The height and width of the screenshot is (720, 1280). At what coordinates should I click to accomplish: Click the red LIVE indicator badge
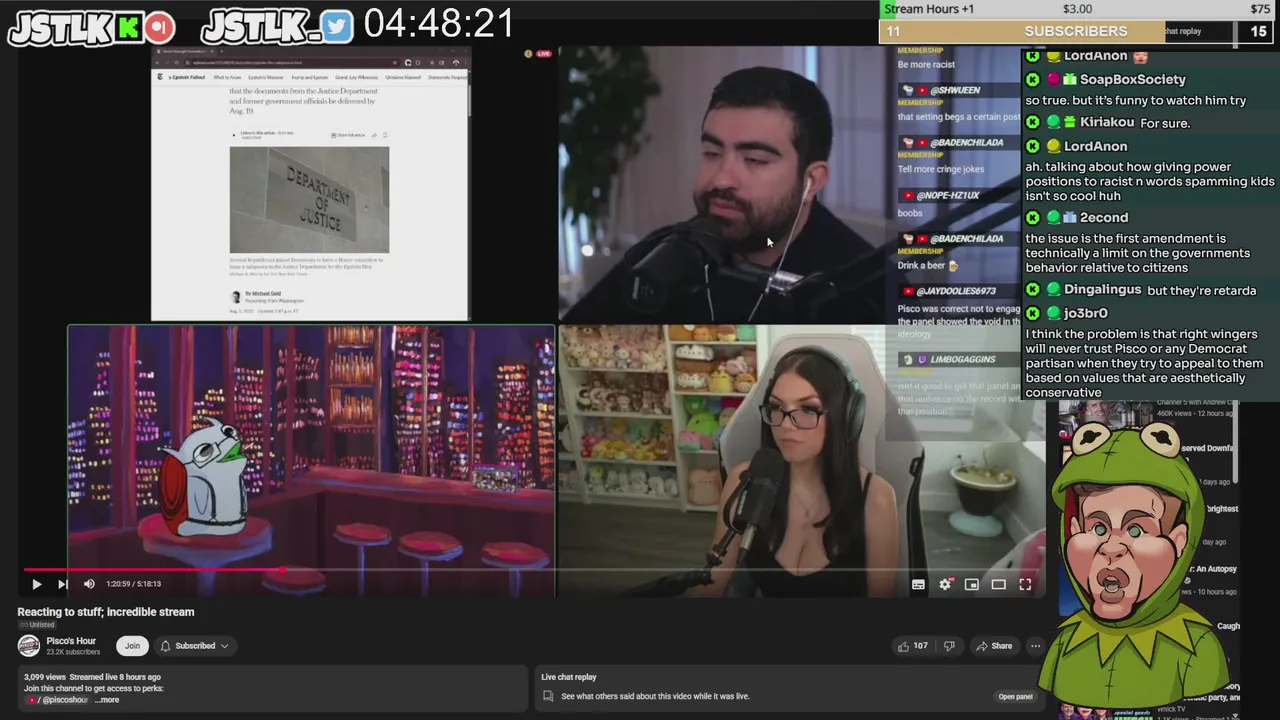pos(544,53)
